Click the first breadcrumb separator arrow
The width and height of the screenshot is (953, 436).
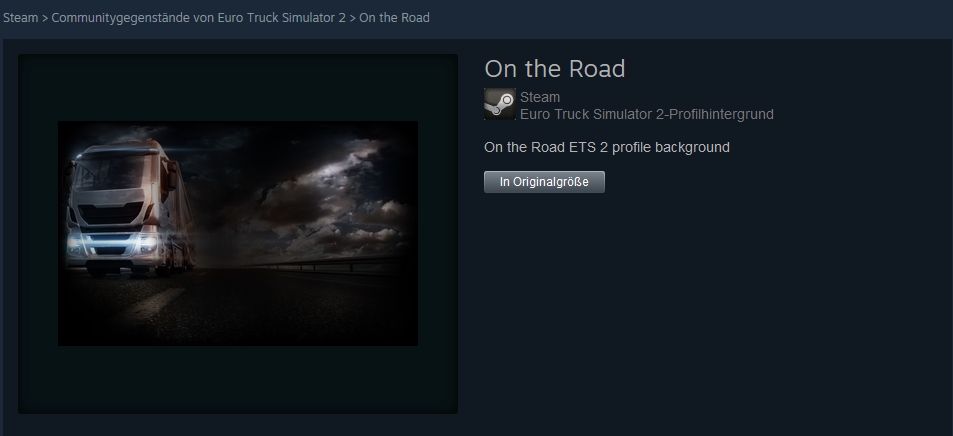44,18
